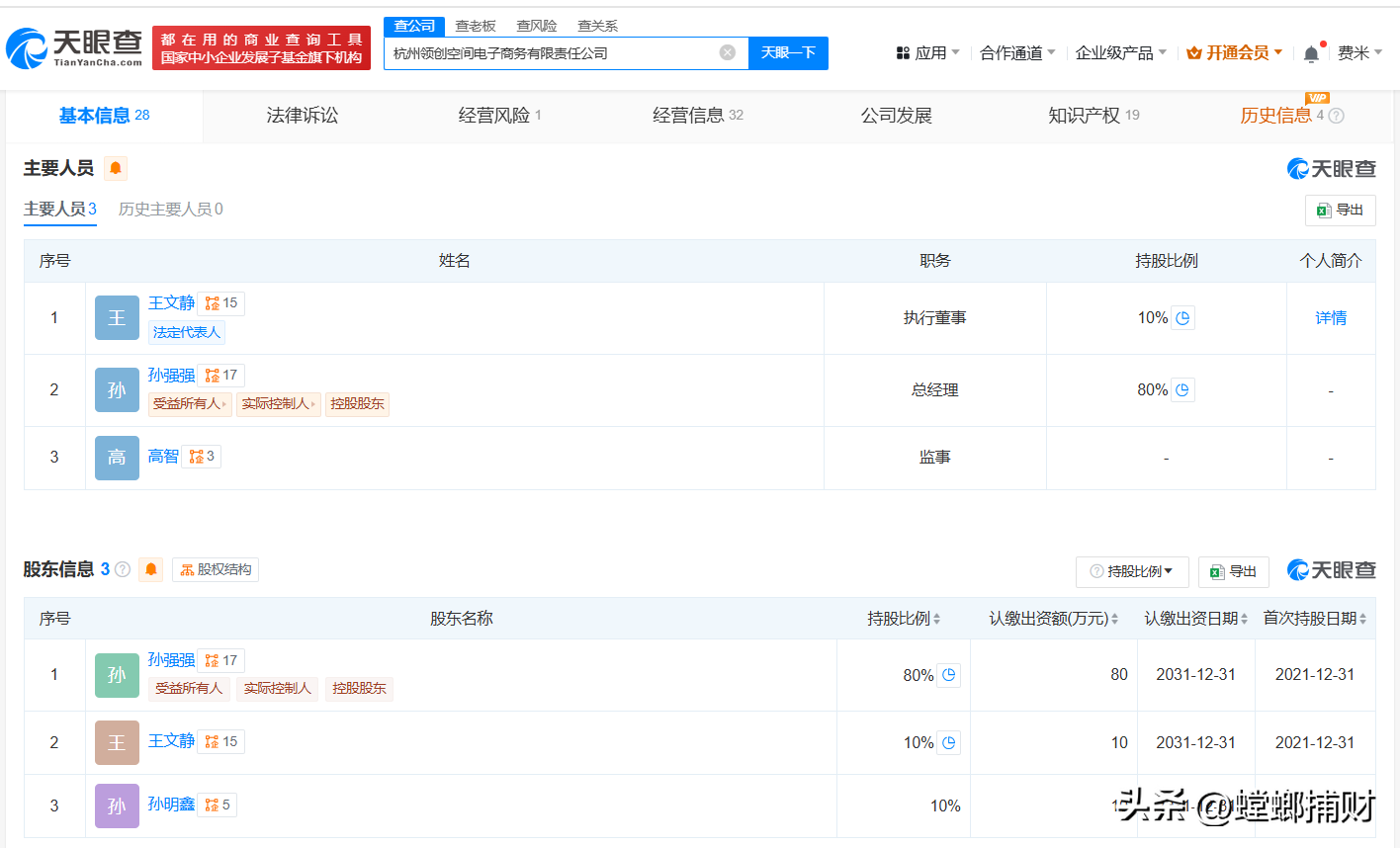Open 公司发展 tab
Image resolution: width=1400 pixels, height=848 pixels.
click(x=897, y=116)
